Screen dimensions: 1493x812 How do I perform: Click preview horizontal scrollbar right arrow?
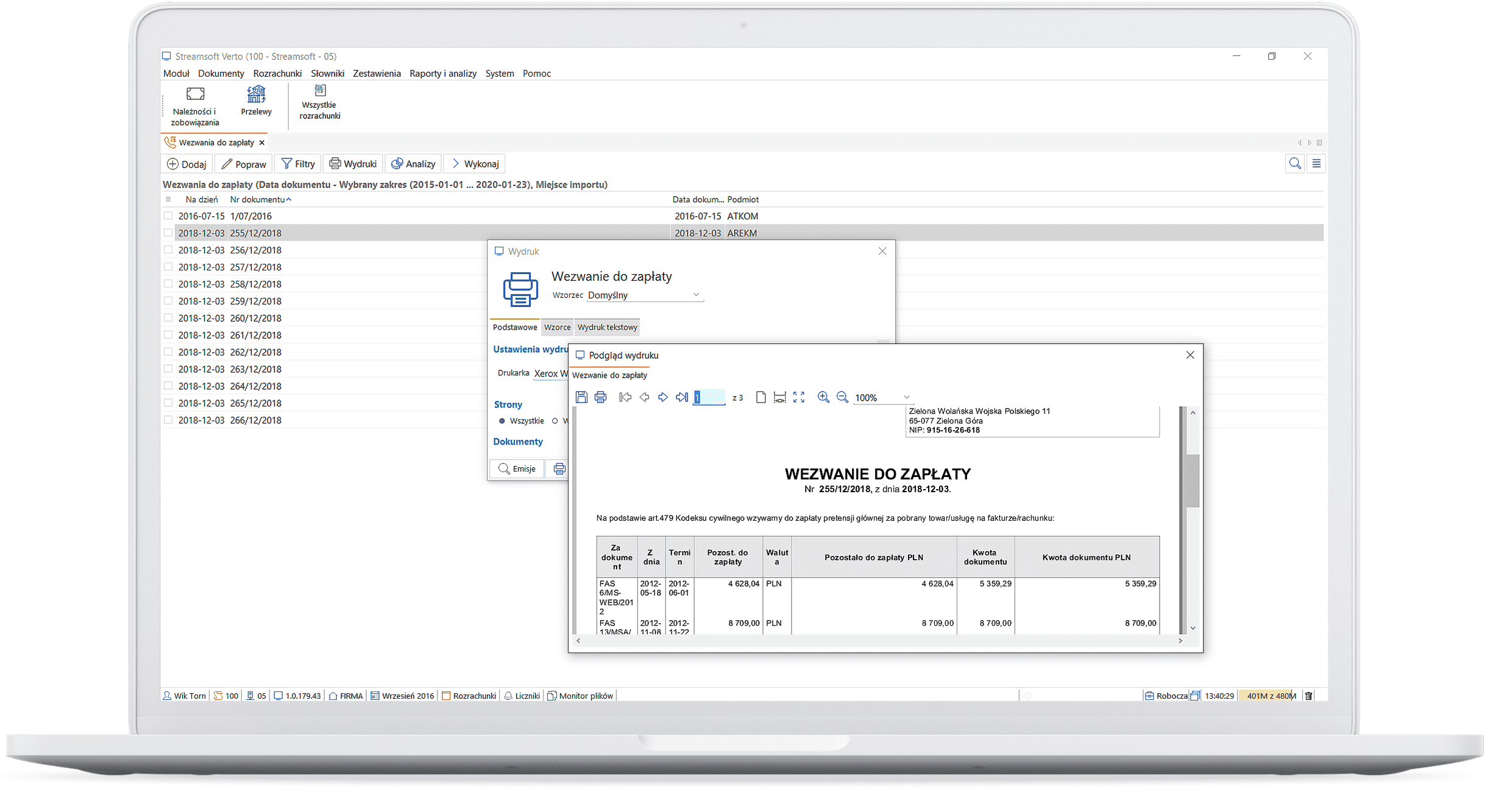click(1180, 641)
